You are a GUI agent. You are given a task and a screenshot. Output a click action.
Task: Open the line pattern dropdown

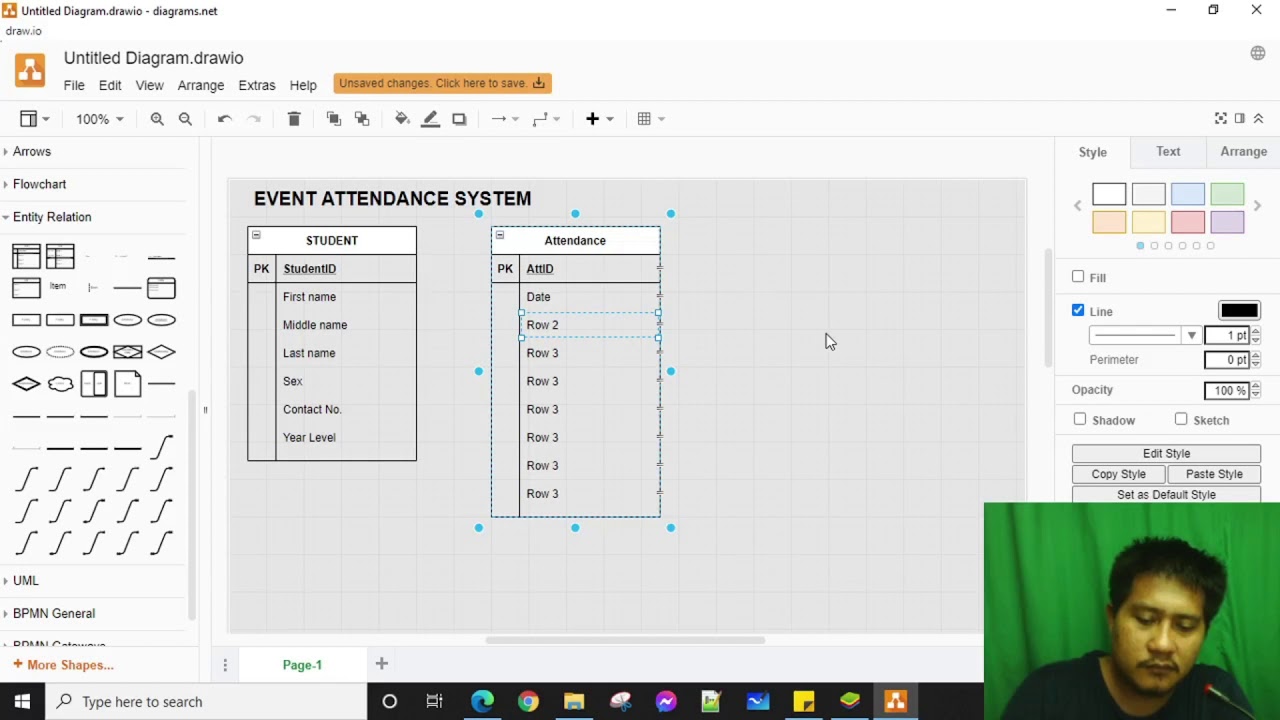[x=1144, y=335]
